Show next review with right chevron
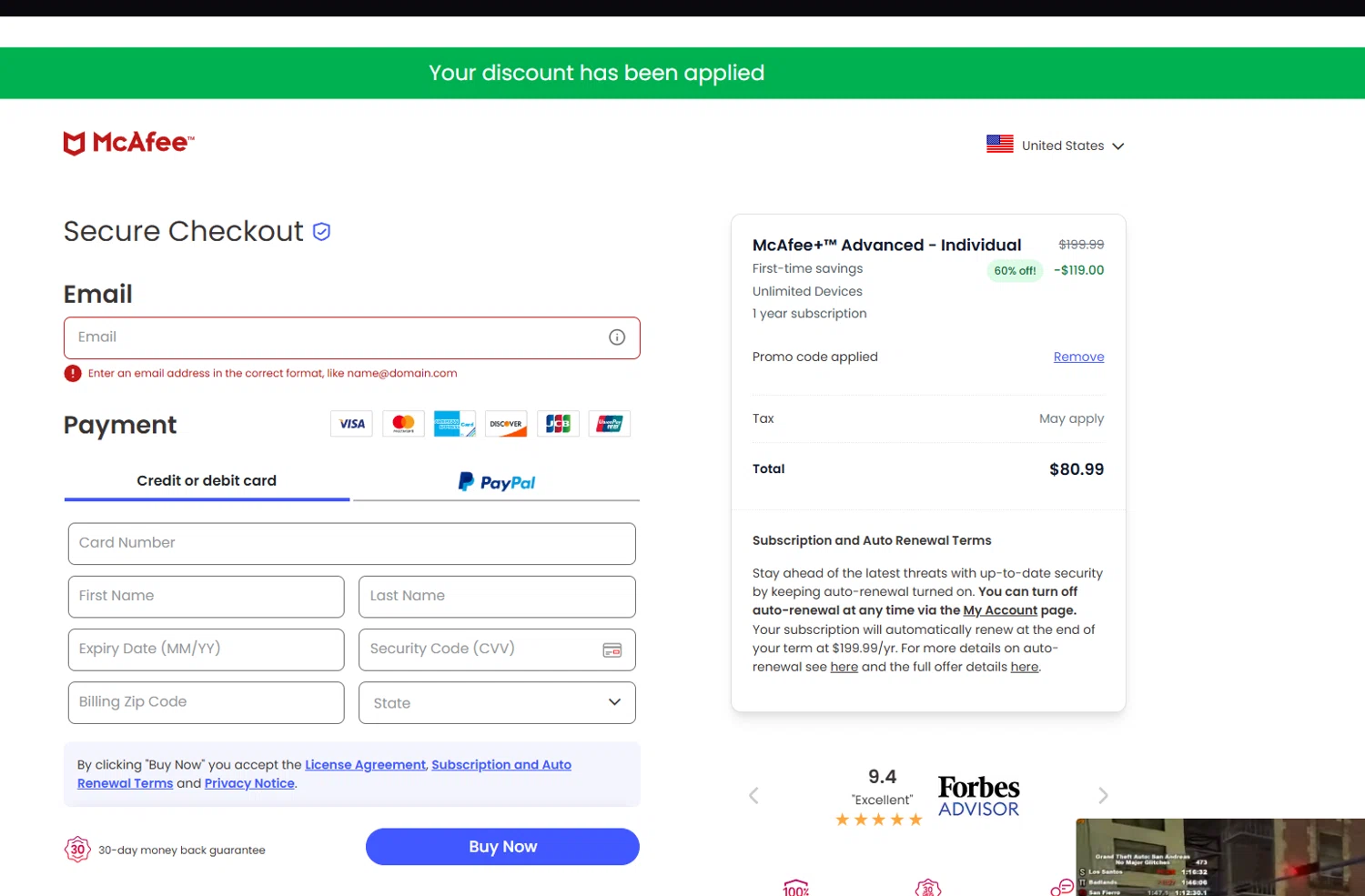1365x896 pixels. (1103, 796)
